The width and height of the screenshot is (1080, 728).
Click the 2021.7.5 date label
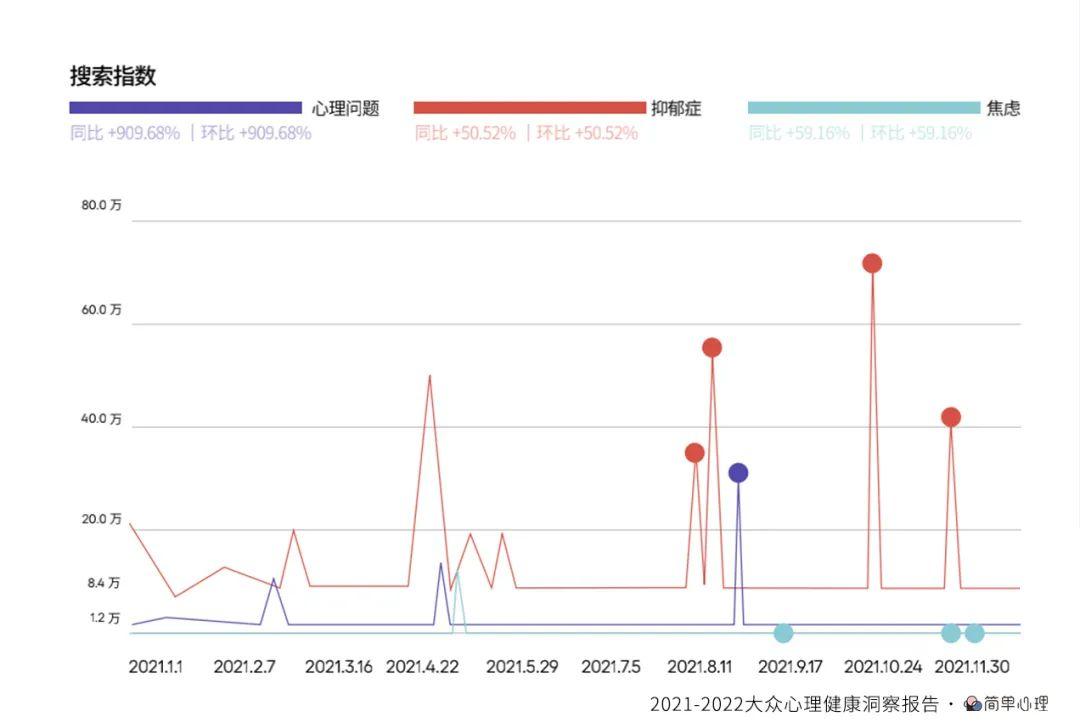point(611,667)
